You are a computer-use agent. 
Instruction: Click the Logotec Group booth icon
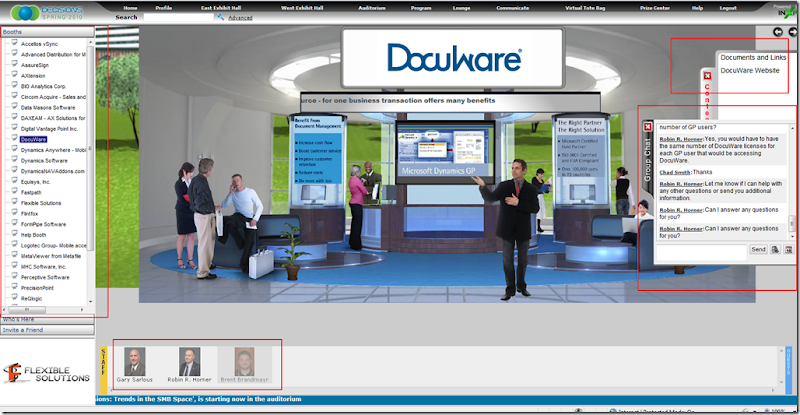(14, 245)
